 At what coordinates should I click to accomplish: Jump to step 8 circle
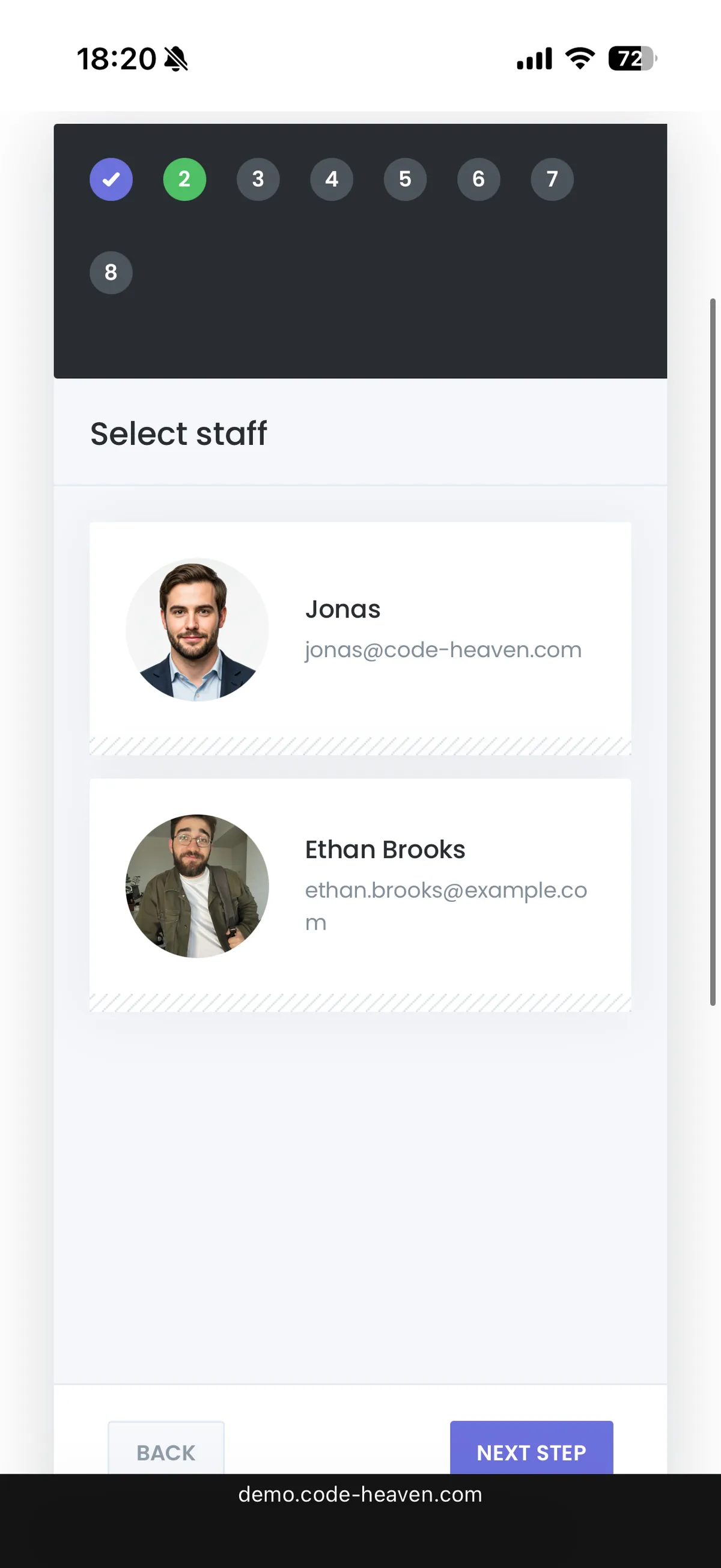pos(111,272)
